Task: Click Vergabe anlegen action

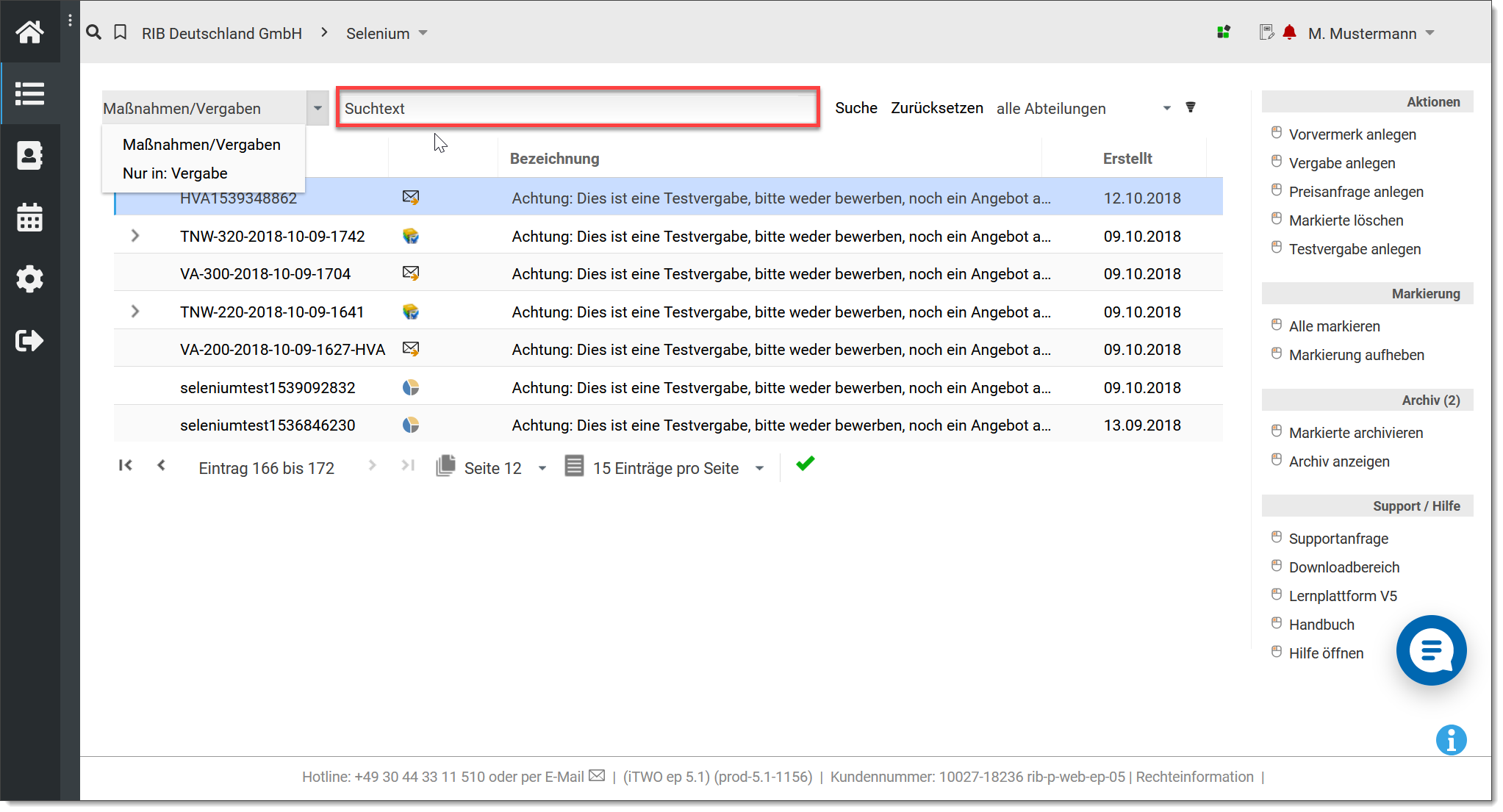Action: click(x=1341, y=163)
